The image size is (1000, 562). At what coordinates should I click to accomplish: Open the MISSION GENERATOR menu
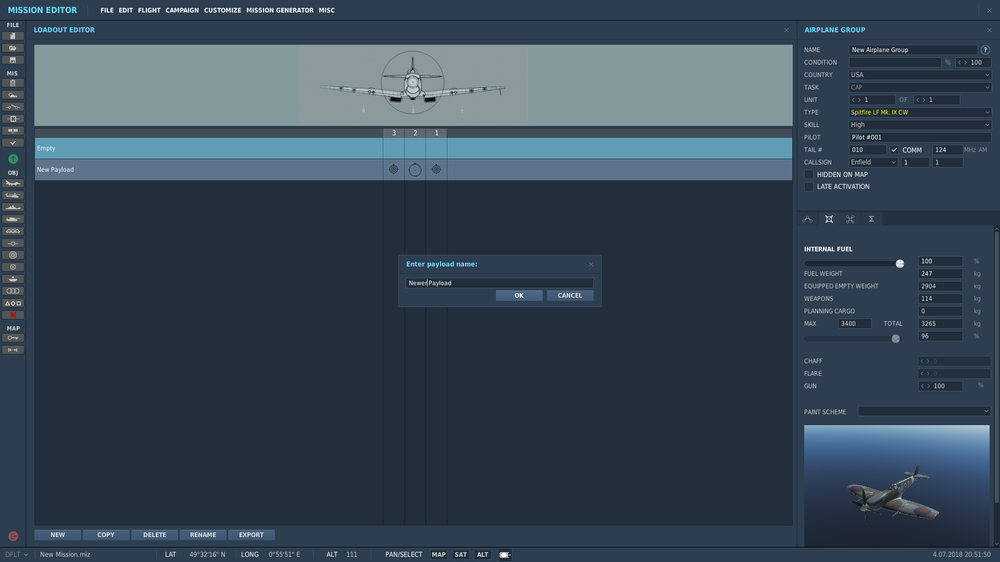click(280, 10)
